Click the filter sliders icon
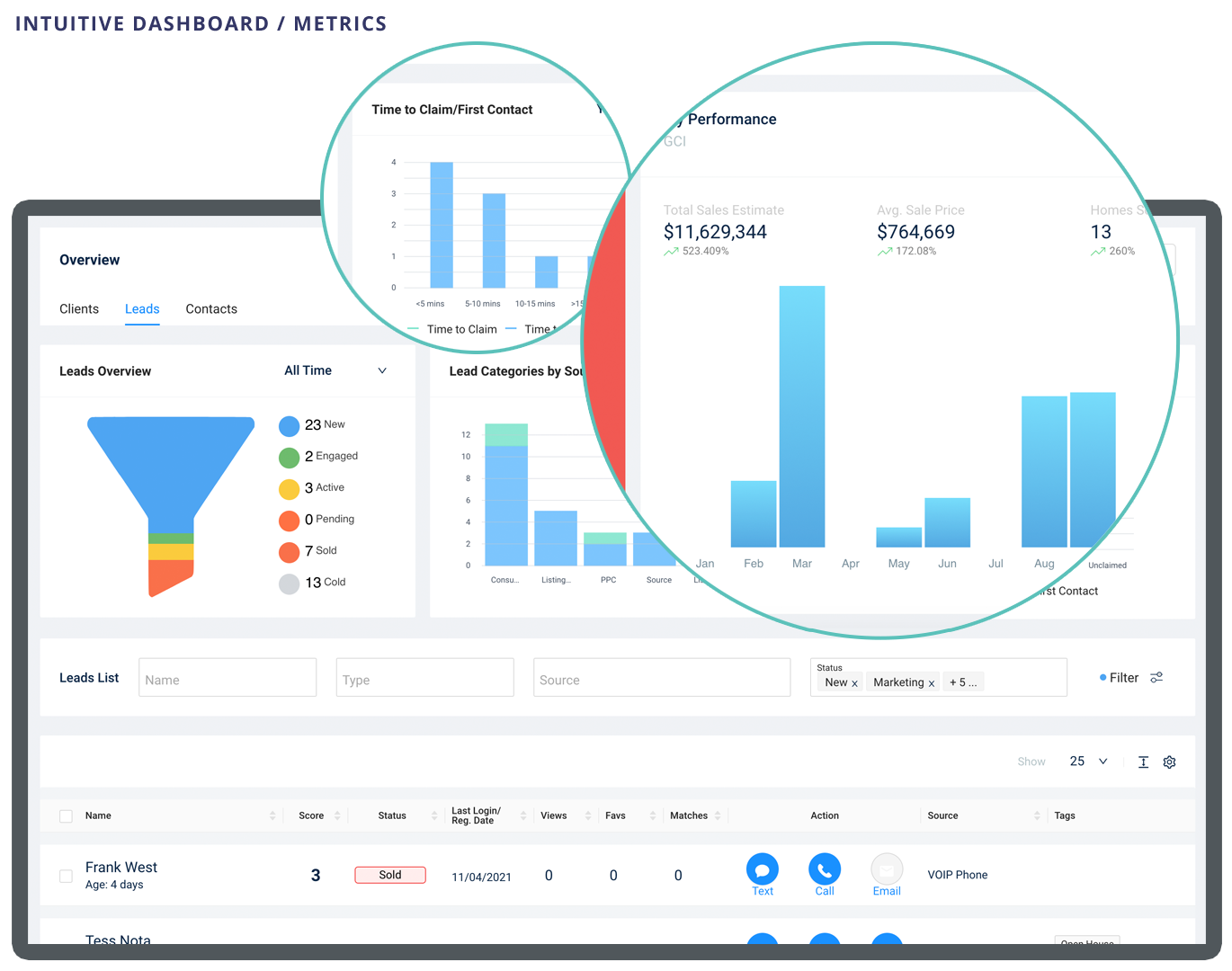 1156,677
